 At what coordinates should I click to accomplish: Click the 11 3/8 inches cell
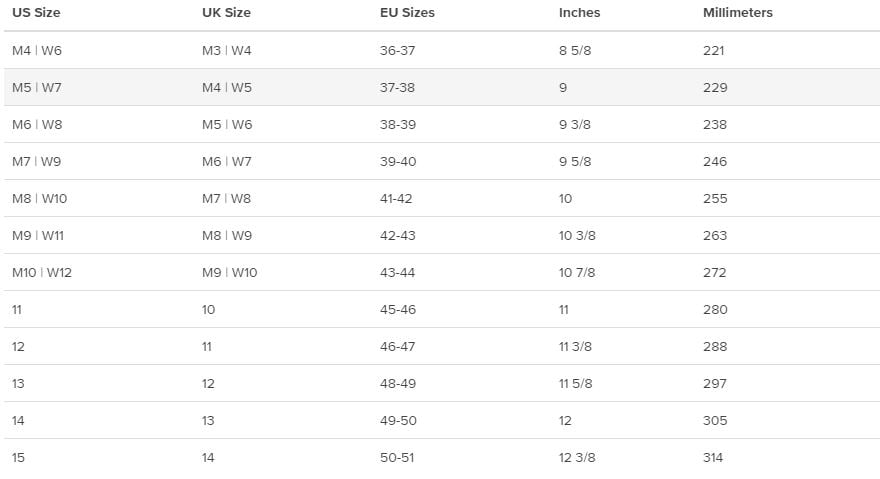click(575, 347)
